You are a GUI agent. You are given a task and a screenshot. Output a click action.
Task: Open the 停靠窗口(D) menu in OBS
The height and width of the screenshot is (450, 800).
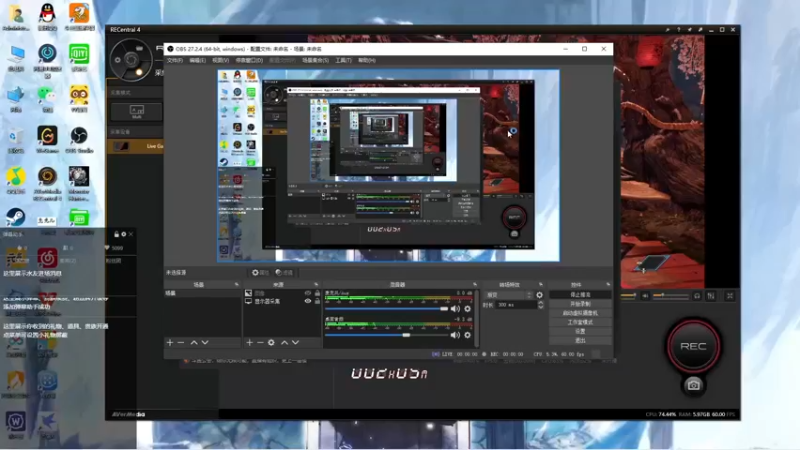249,60
